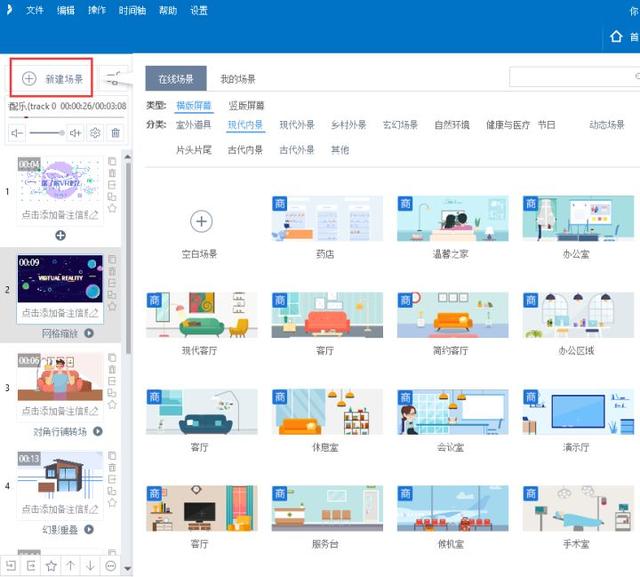Viewport: 640px width, 577px height.
Task: Click the 新建场景 new scene button
Action: point(53,78)
